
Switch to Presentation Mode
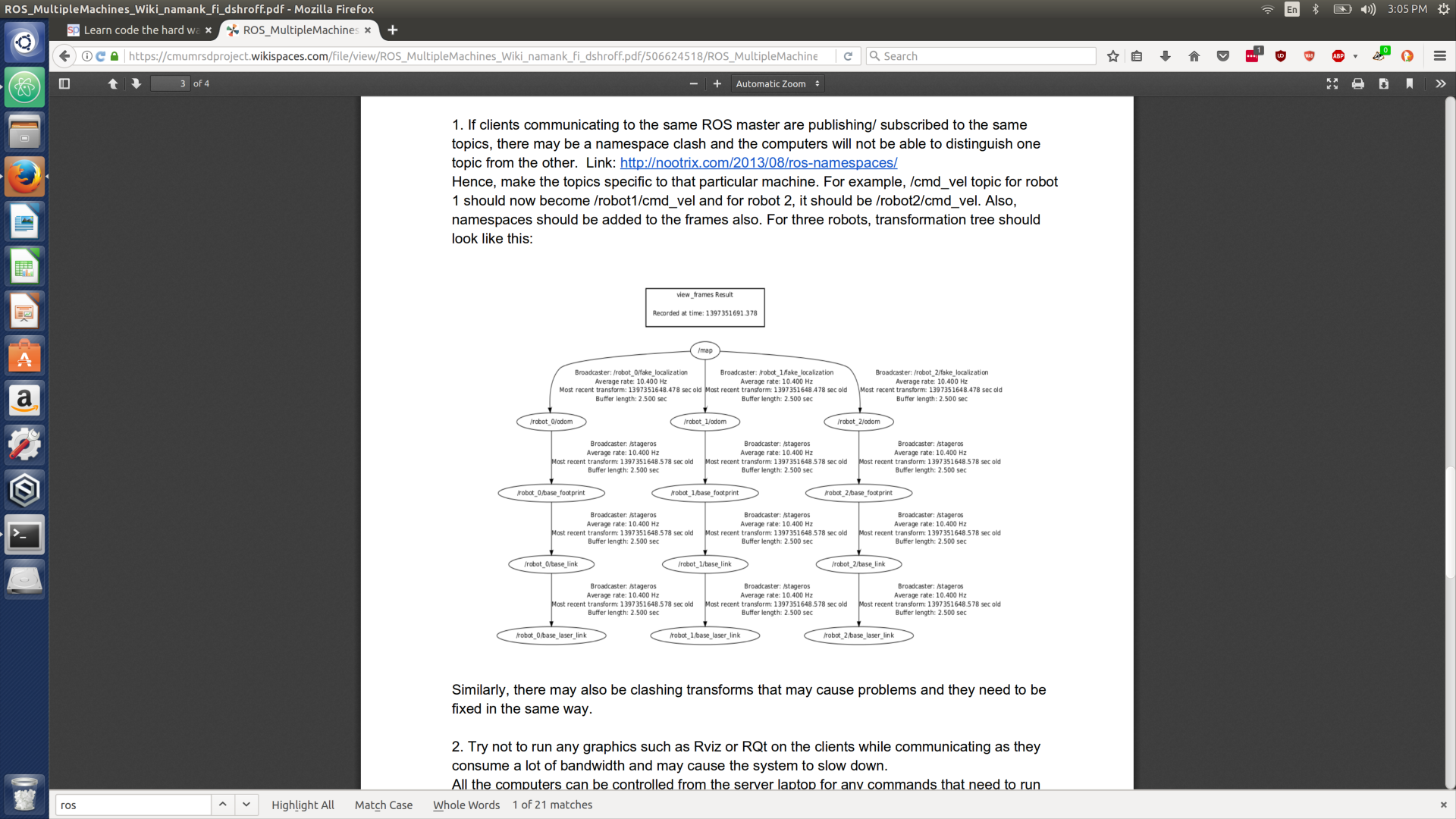[1332, 83]
